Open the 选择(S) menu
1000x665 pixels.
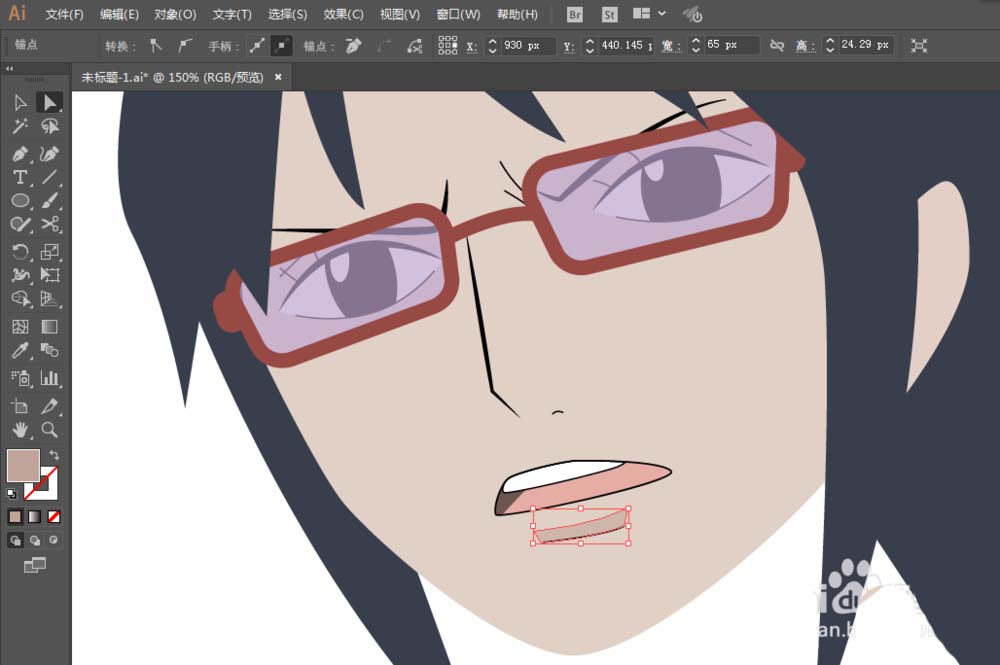287,14
